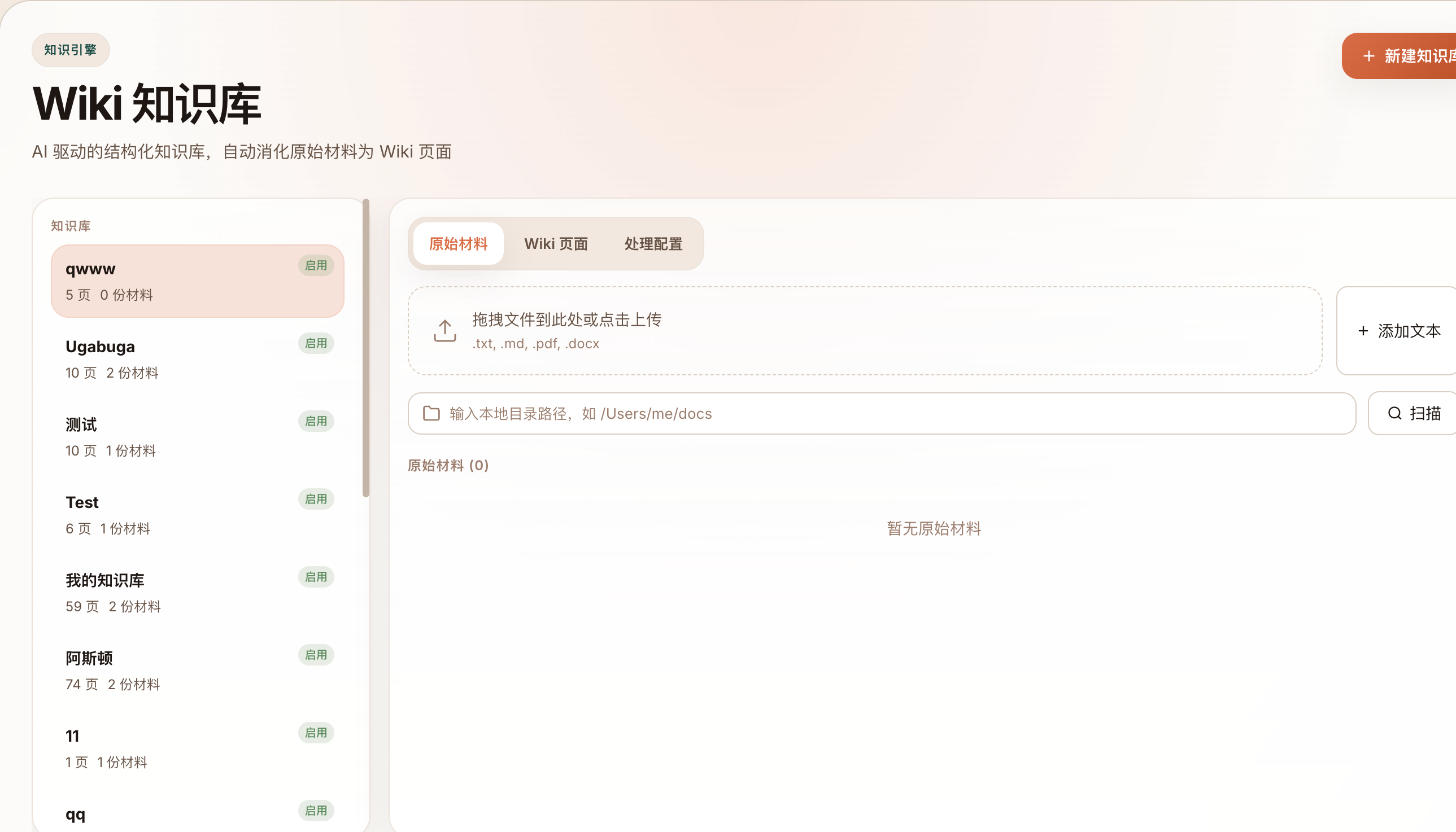Click the magnifier icon on the 扫描 button
This screenshot has height=832, width=1456.
(1395, 413)
